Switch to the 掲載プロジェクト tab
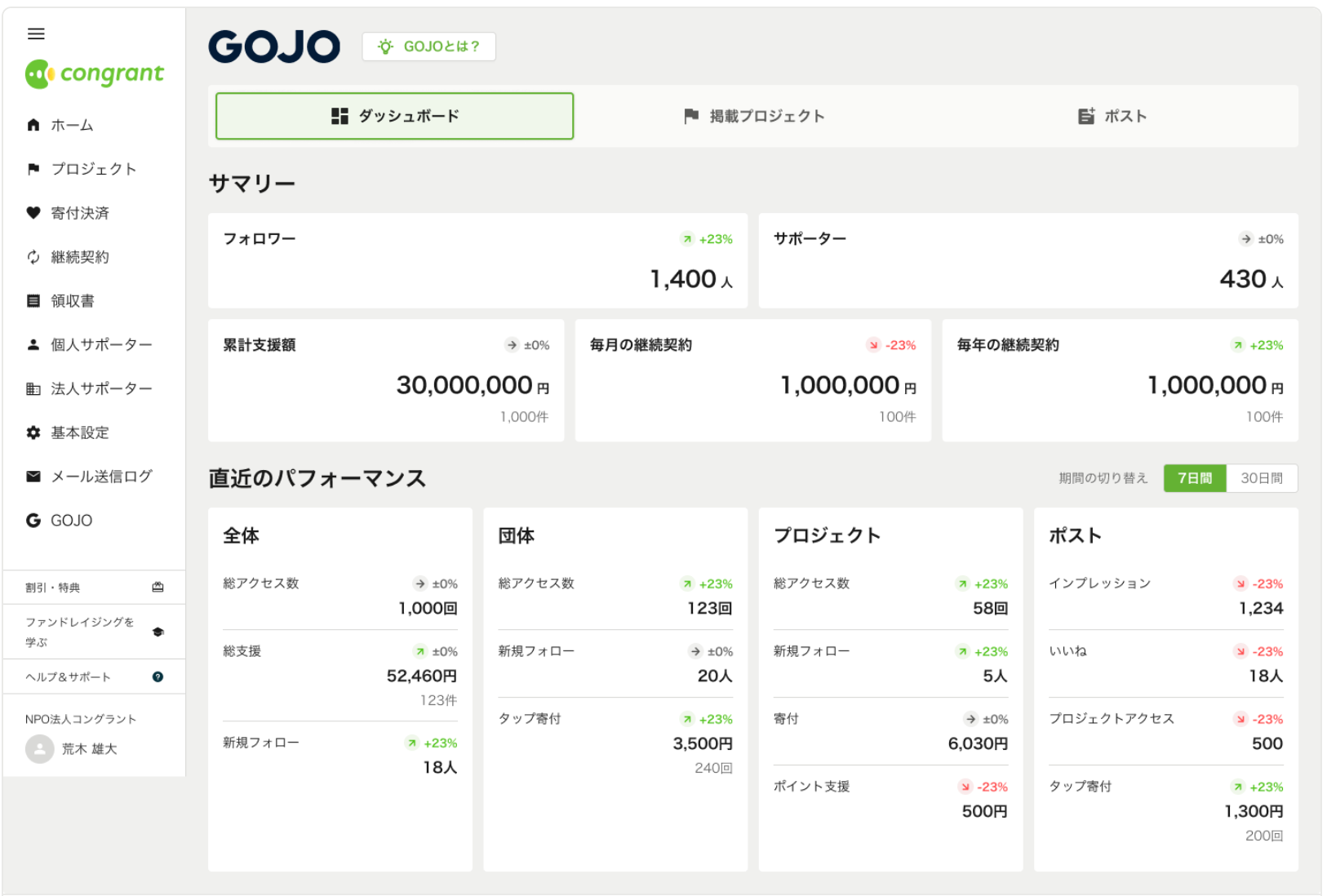This screenshot has height=896, width=1327. tap(754, 116)
